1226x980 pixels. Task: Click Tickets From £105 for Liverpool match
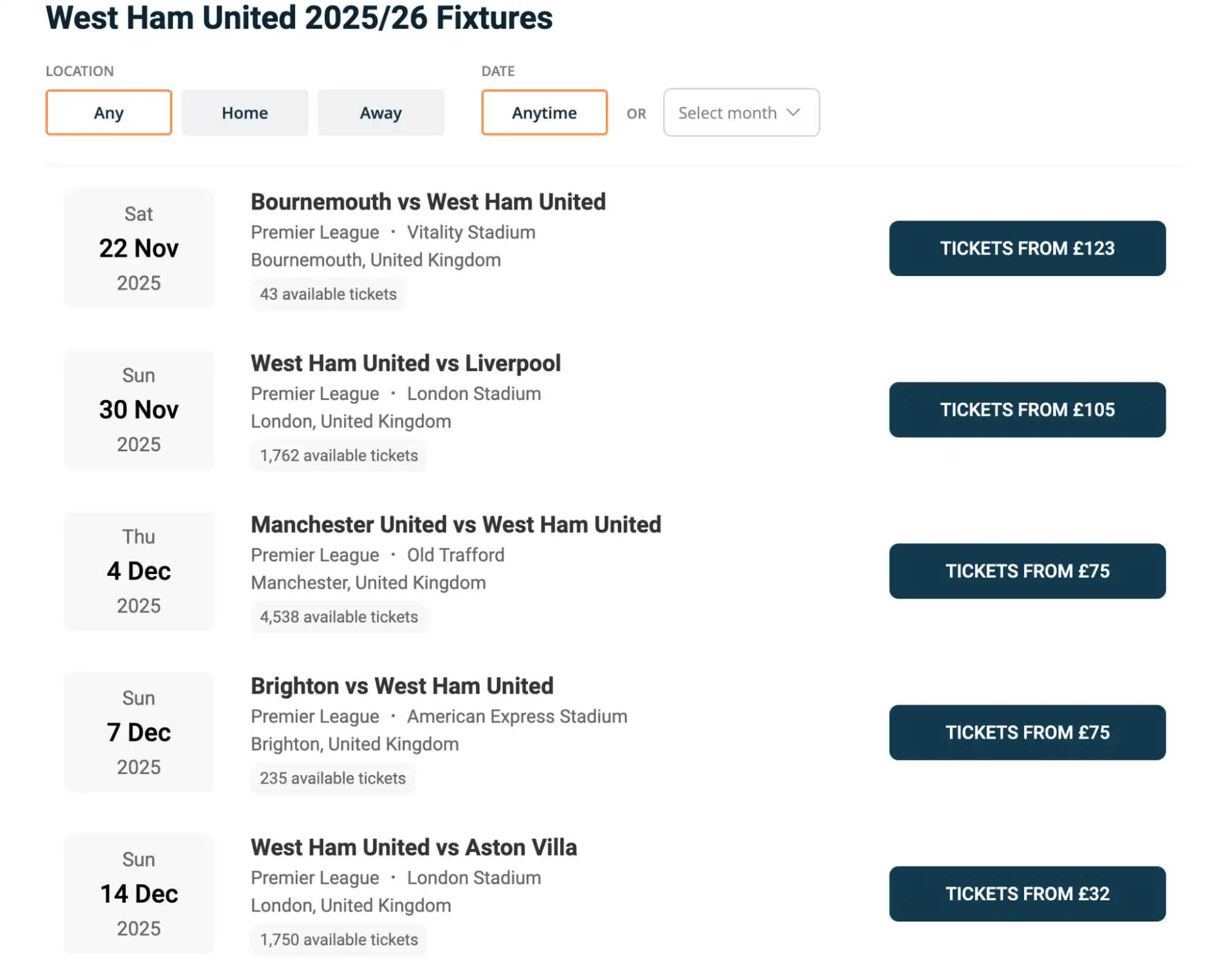coord(1027,410)
